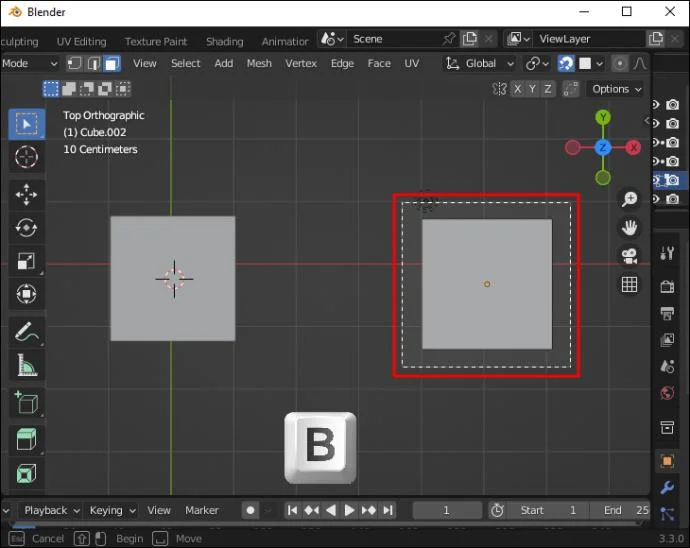Open the Tool properties tab icon
The image size is (690, 548).
click(667, 253)
